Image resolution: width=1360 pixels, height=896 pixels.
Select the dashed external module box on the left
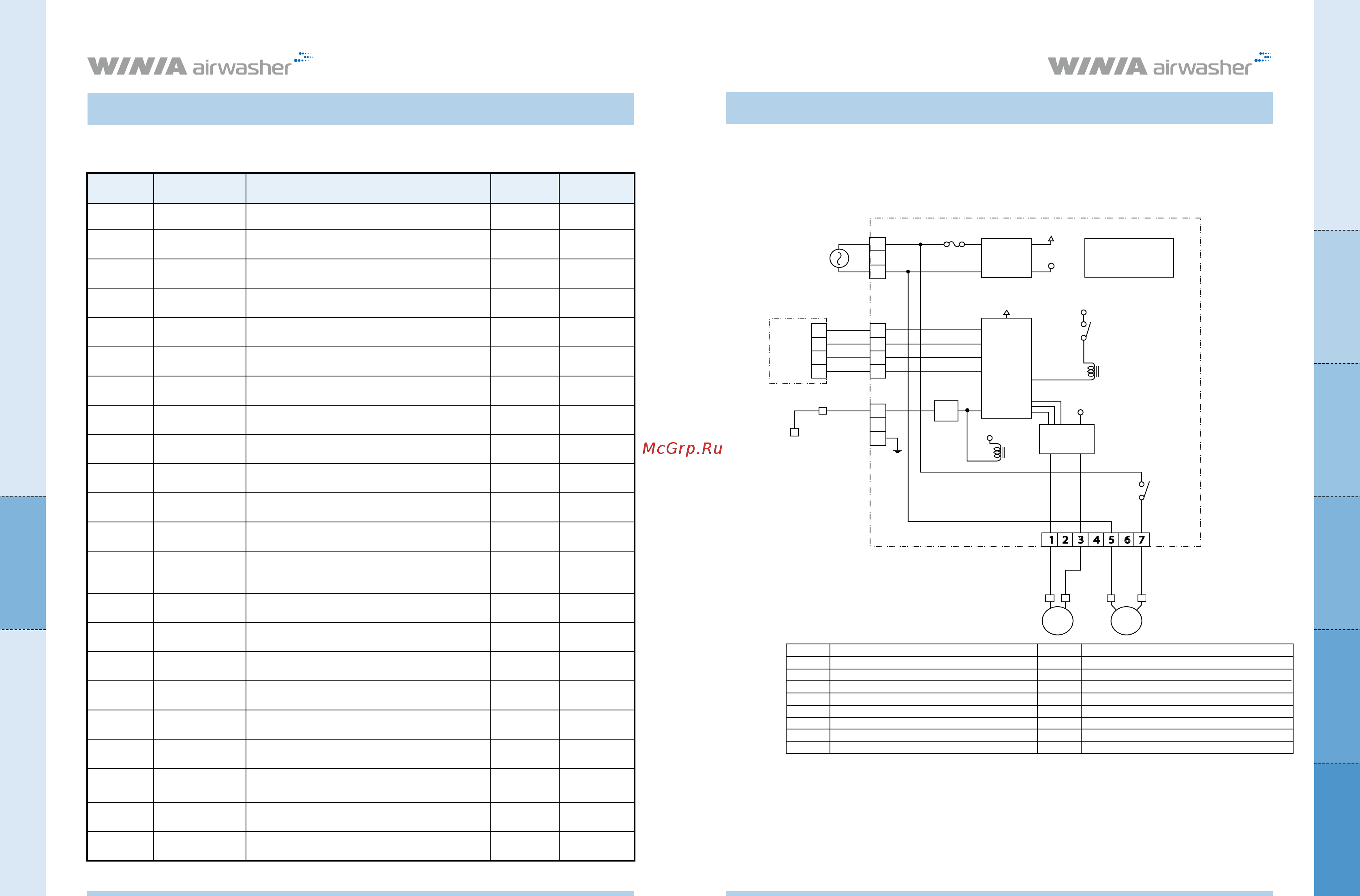798,351
